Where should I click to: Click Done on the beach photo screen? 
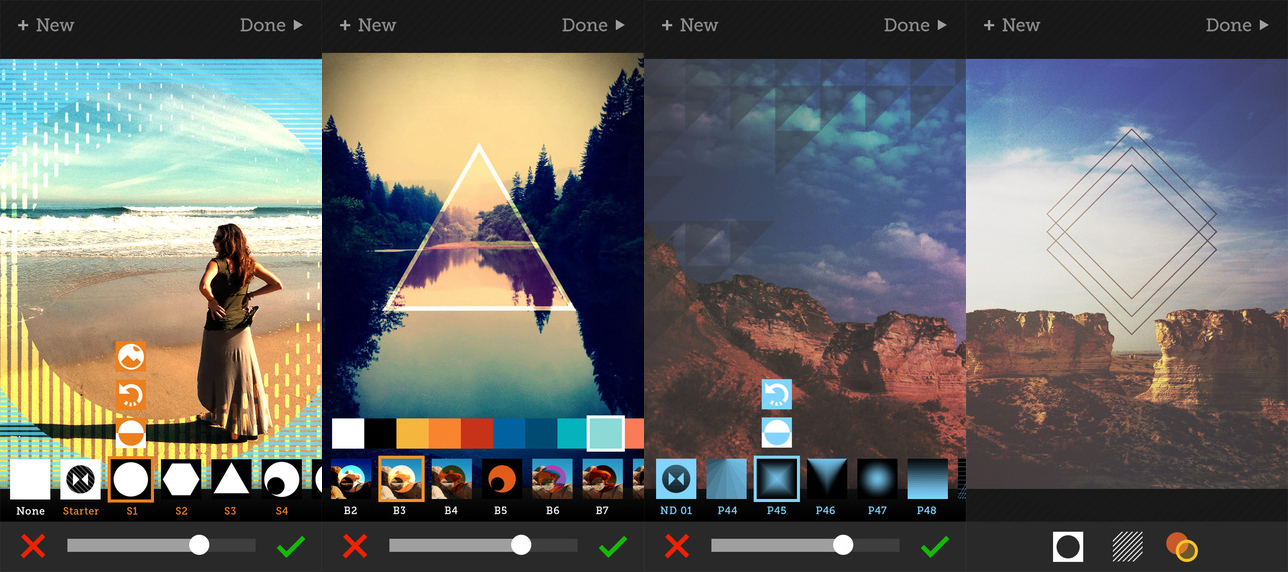pyautogui.click(x=271, y=25)
